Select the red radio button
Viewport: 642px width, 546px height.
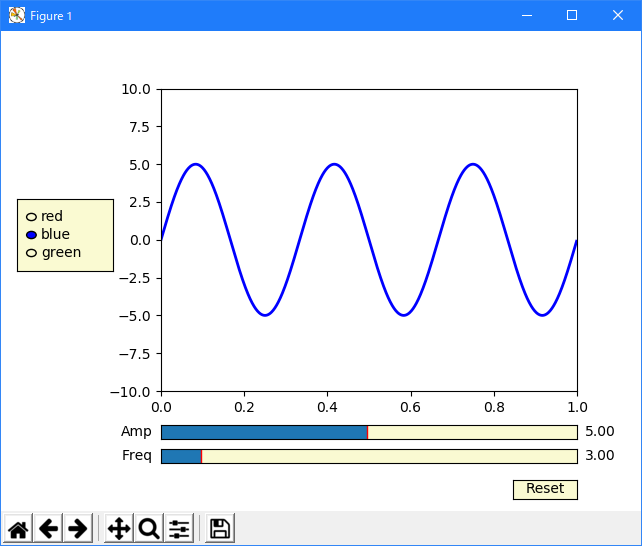pos(31,217)
